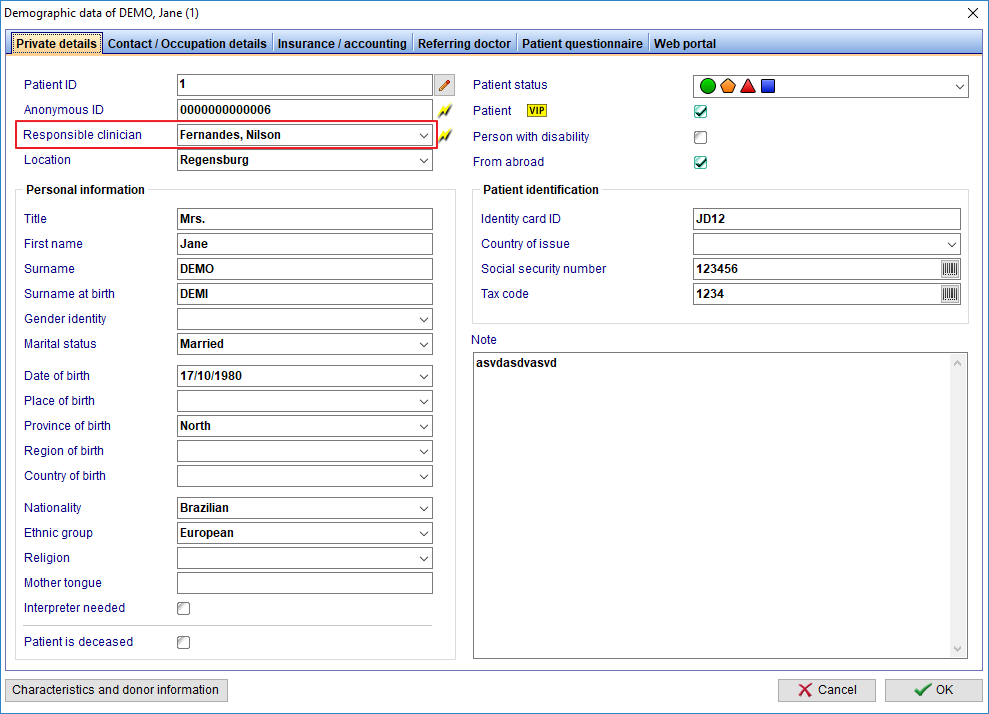
Task: Click Characteristics and donor information button
Action: click(116, 690)
